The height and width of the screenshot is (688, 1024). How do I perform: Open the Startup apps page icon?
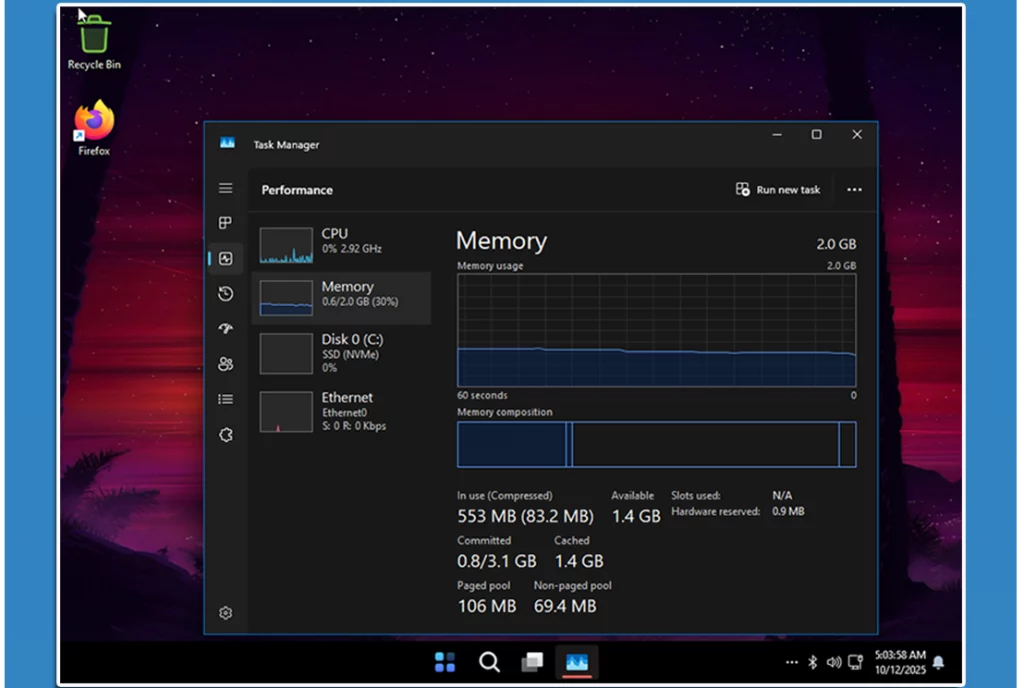tap(226, 329)
